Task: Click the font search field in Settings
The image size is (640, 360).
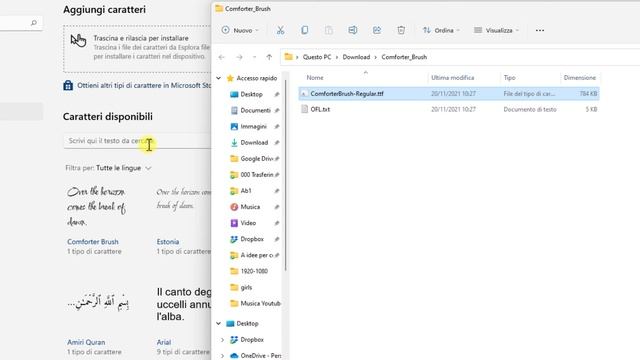Action: point(137,141)
